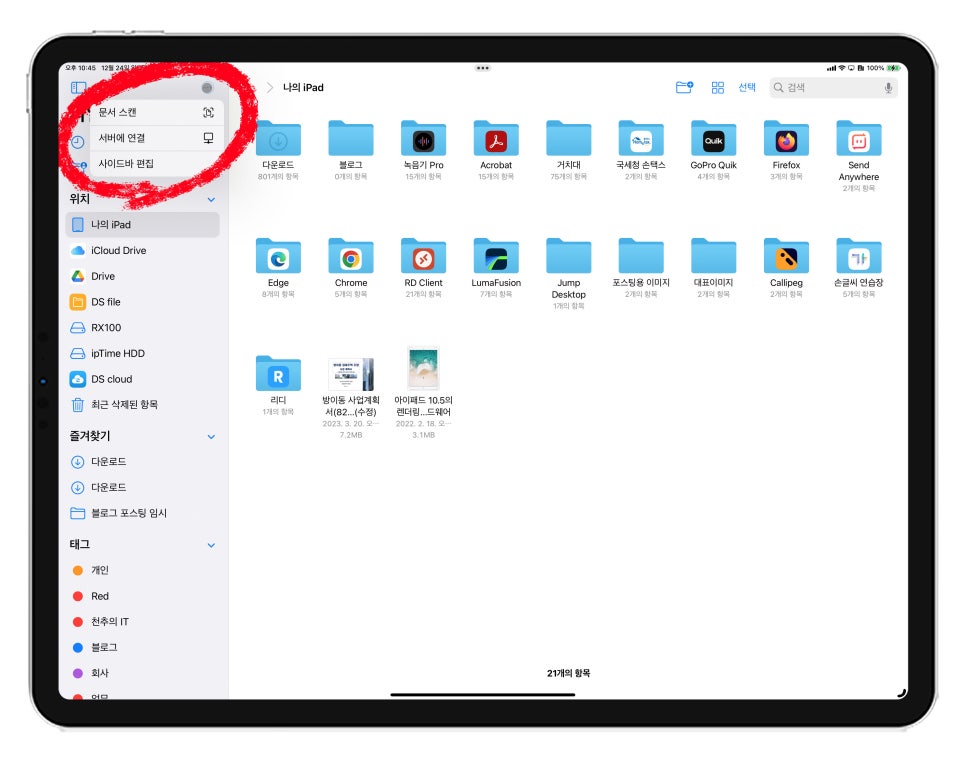Open the 방이동 사업계획서 document thumbnail
This screenshot has width=966, height=762.
(351, 374)
